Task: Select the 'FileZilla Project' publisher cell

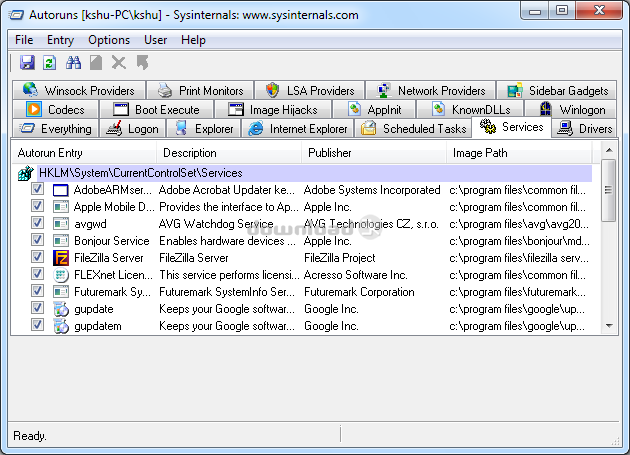Action: pyautogui.click(x=340, y=258)
